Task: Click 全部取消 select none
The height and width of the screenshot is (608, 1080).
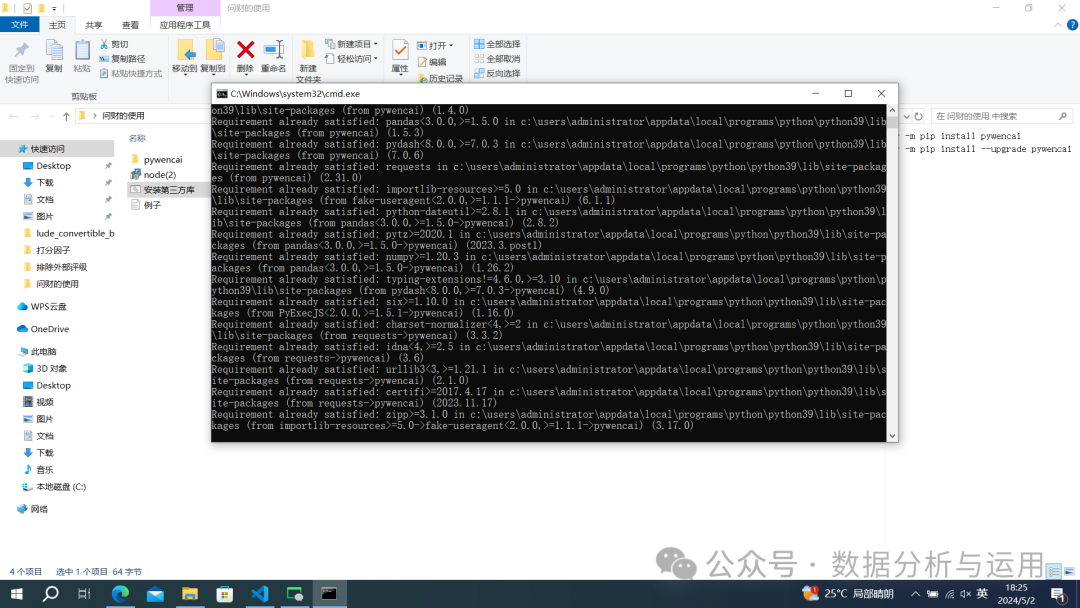Action: point(497,59)
